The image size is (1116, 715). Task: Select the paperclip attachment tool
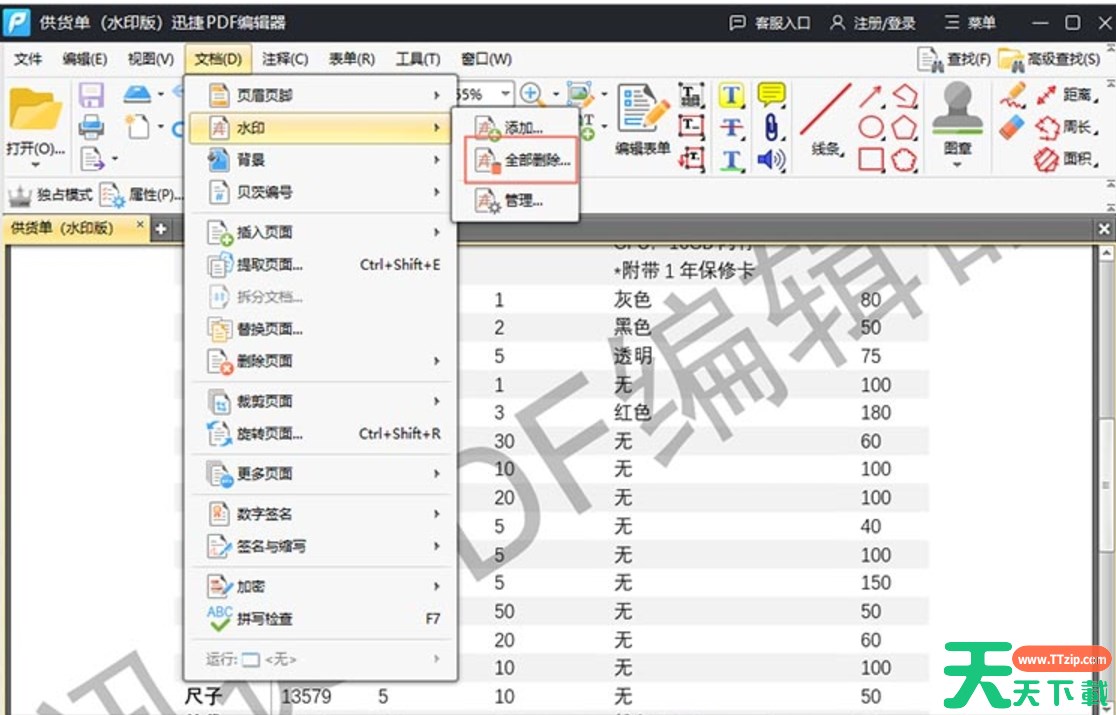771,127
